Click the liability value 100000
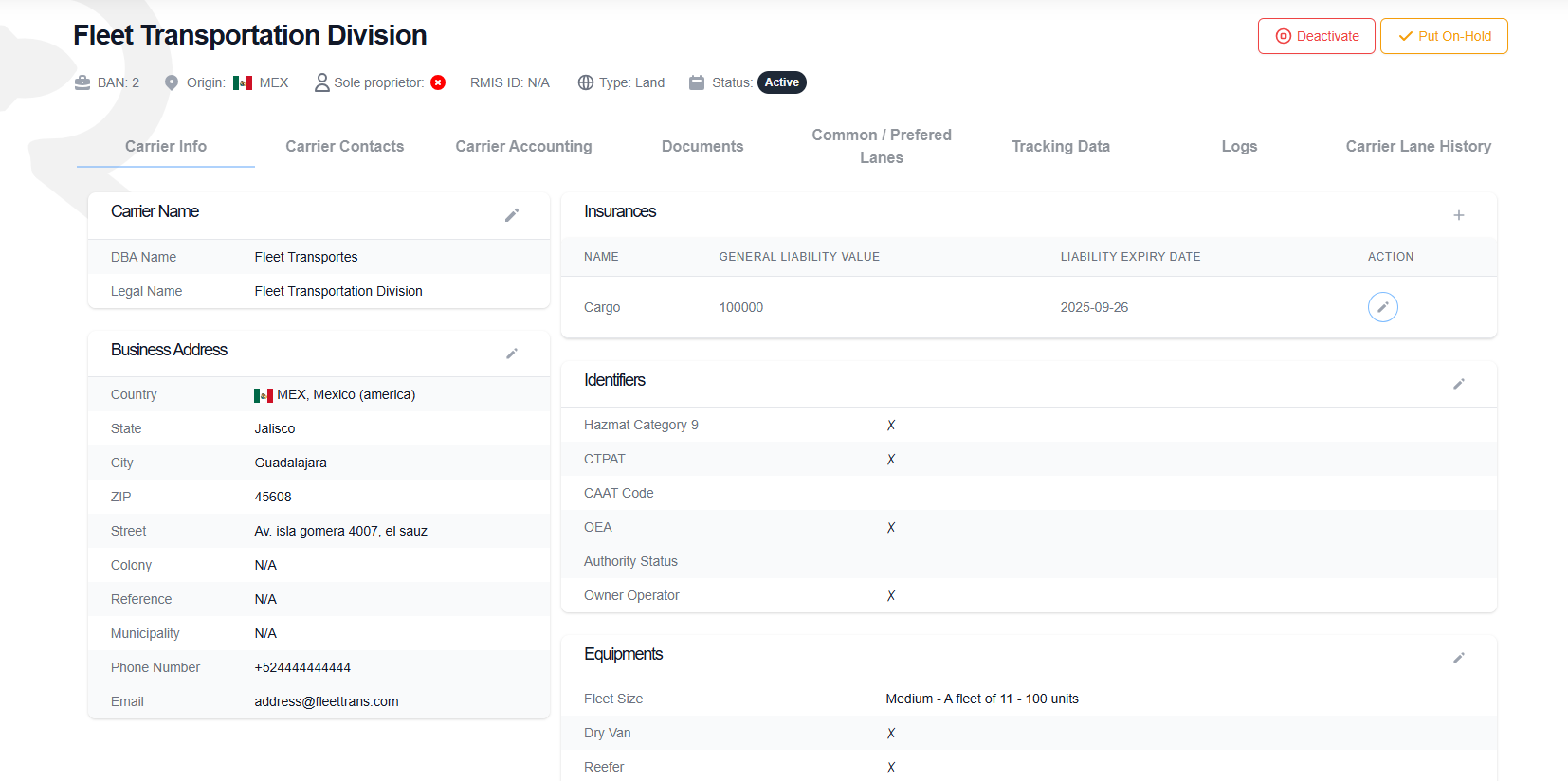This screenshot has height=781, width=1568. (741, 307)
